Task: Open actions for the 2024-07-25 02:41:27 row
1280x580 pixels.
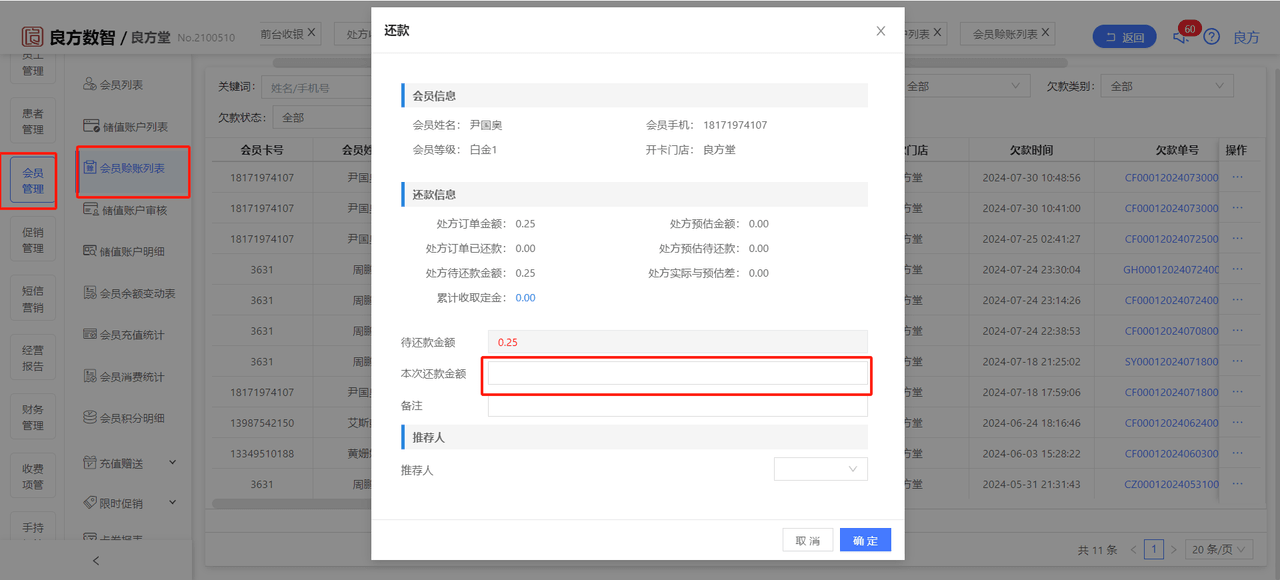Action: [1237, 238]
